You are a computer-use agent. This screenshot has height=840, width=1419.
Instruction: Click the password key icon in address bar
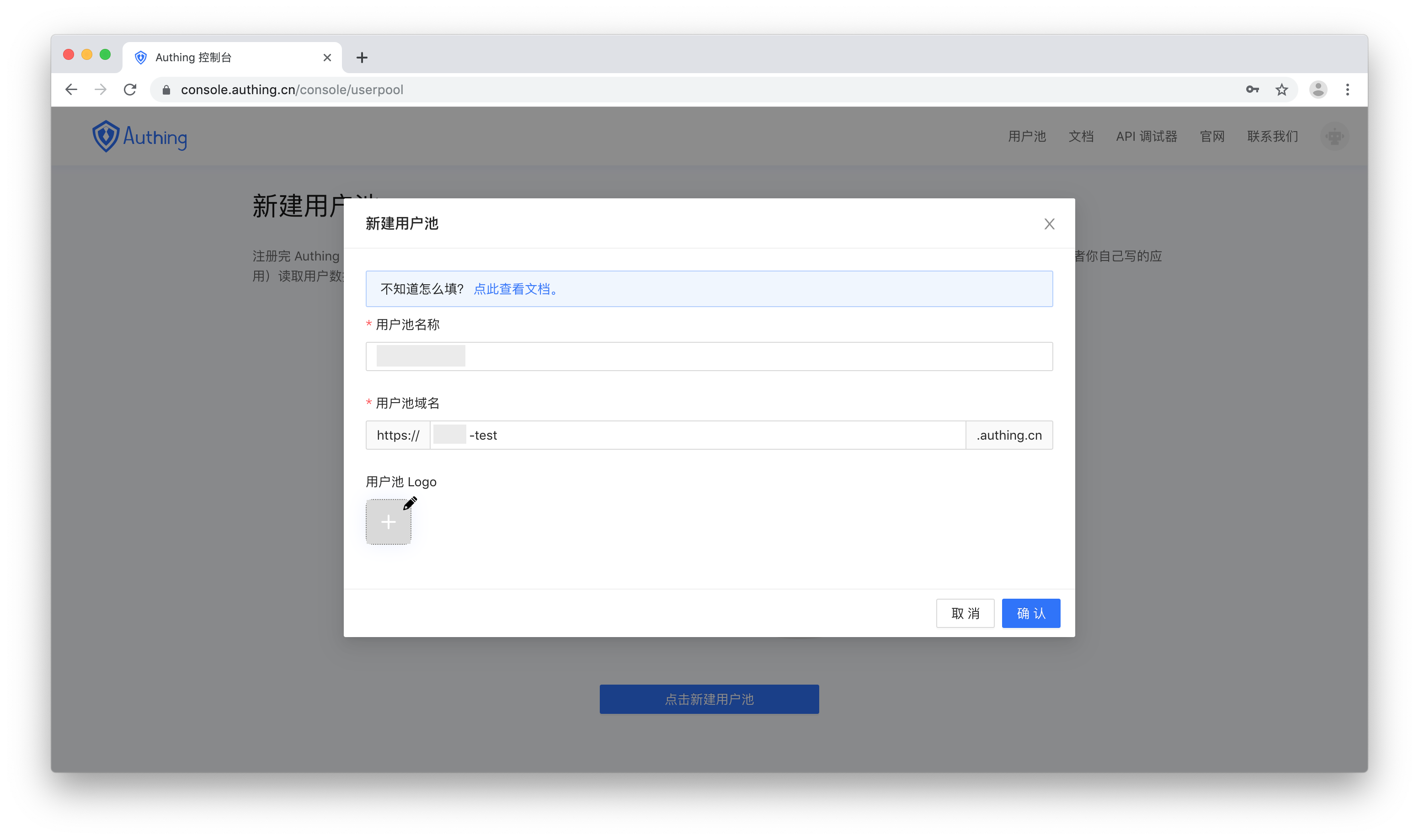(1252, 90)
